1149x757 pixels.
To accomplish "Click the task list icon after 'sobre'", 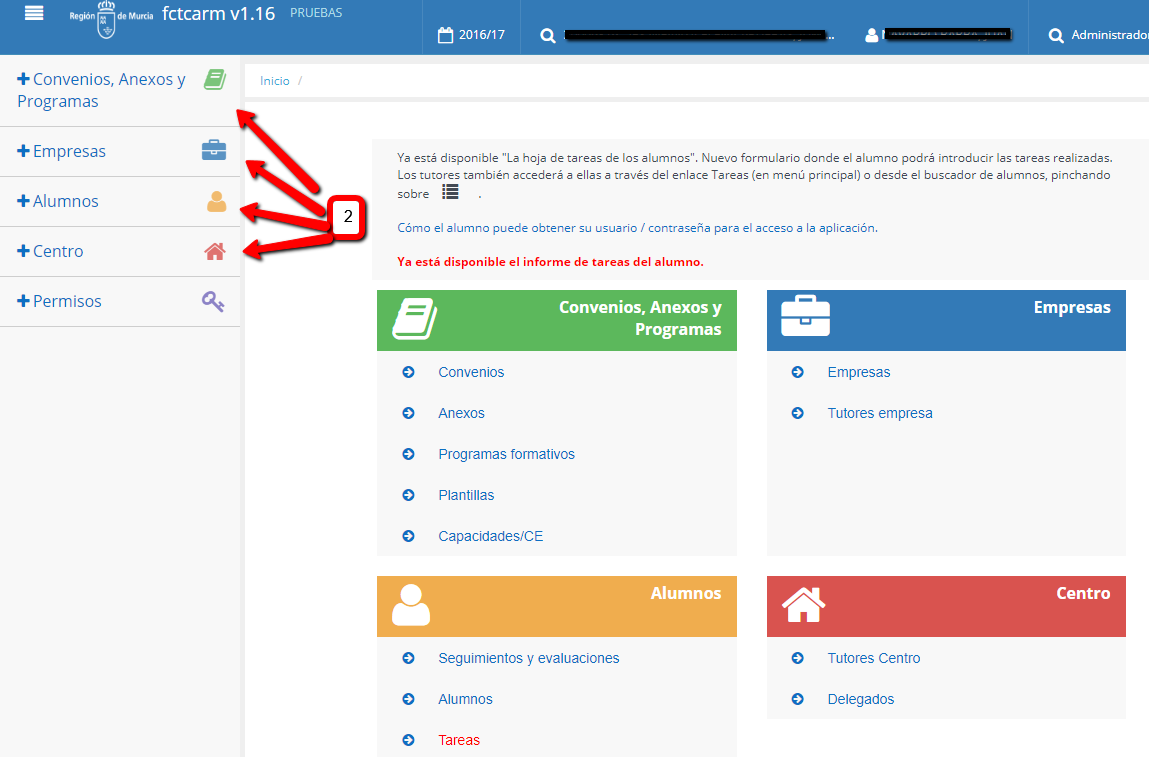I will (450, 192).
